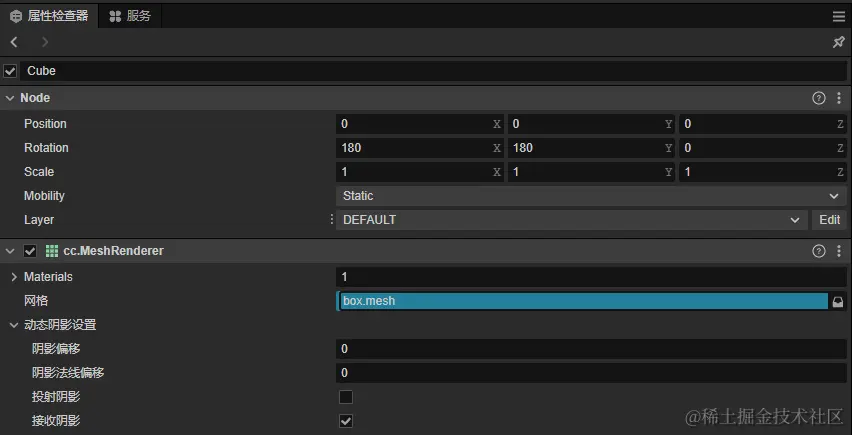The image size is (852, 435).
Task: Click the 阴影偏移 value field
Action: click(x=591, y=349)
